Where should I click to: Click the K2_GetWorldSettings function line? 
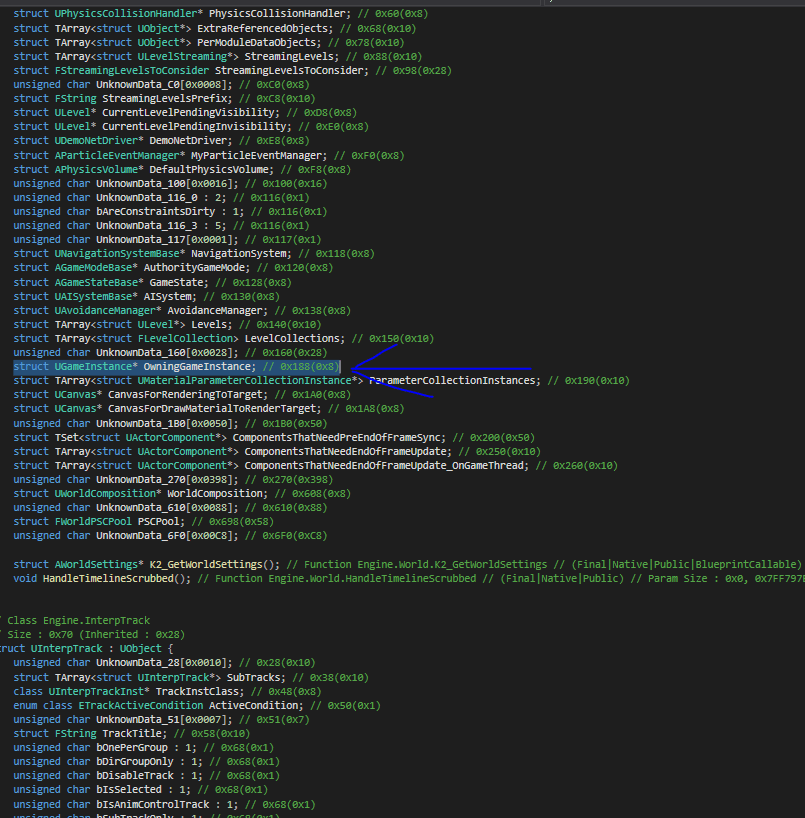pos(409,565)
